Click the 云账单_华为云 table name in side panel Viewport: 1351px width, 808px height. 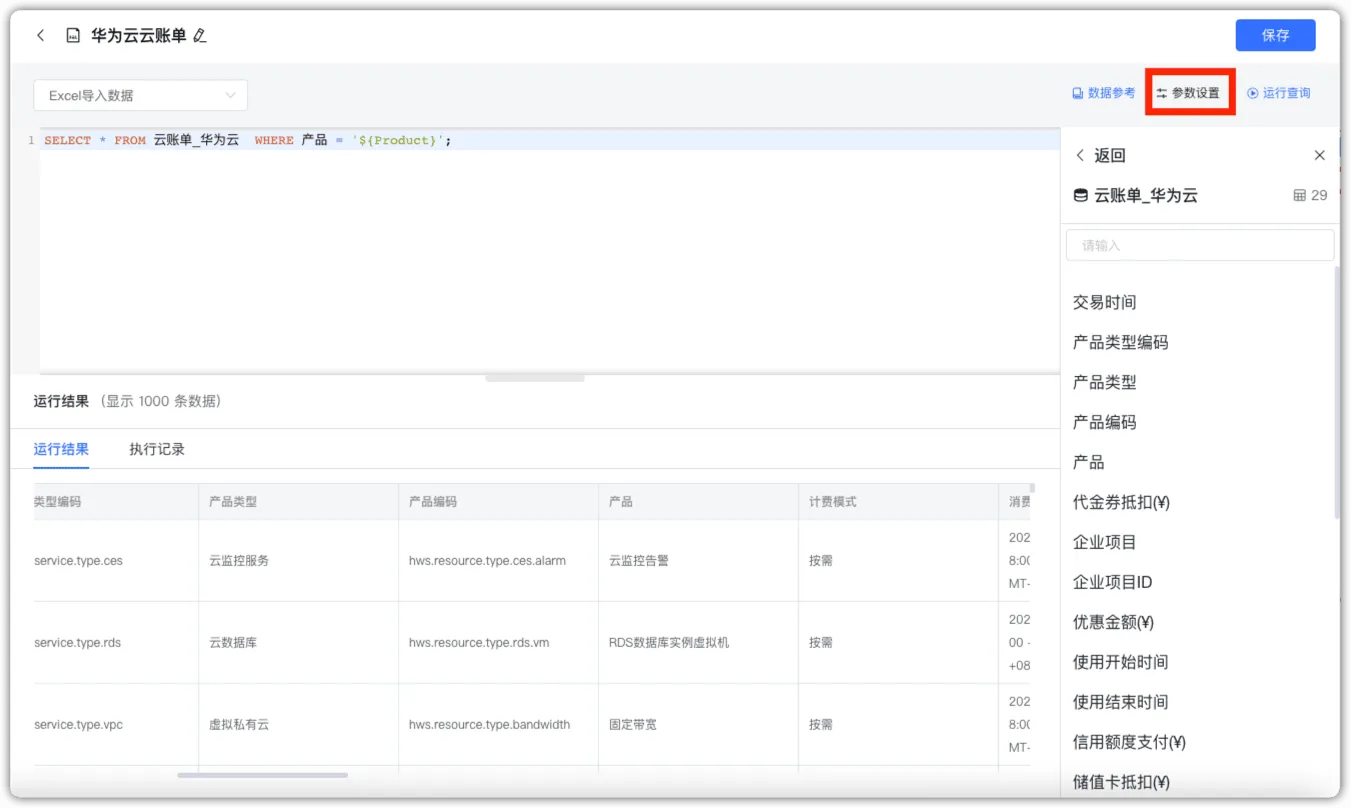click(x=1146, y=195)
